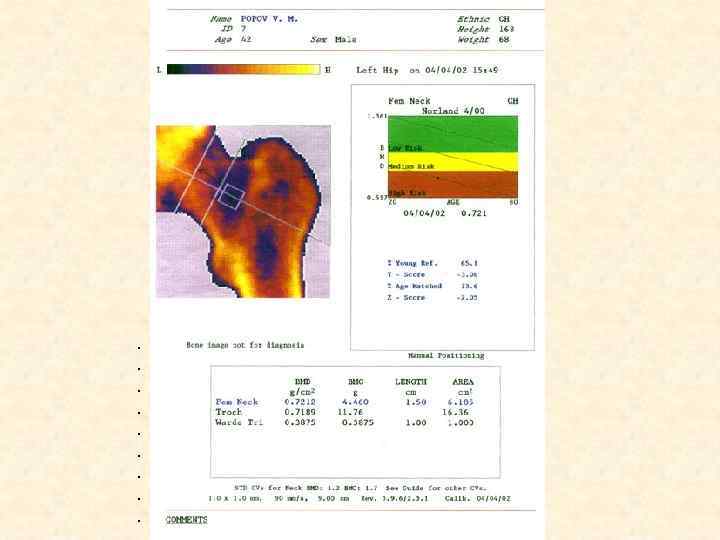The image size is (720, 540).
Task: Click the Fem Neck chart title
Action: [x=409, y=101]
